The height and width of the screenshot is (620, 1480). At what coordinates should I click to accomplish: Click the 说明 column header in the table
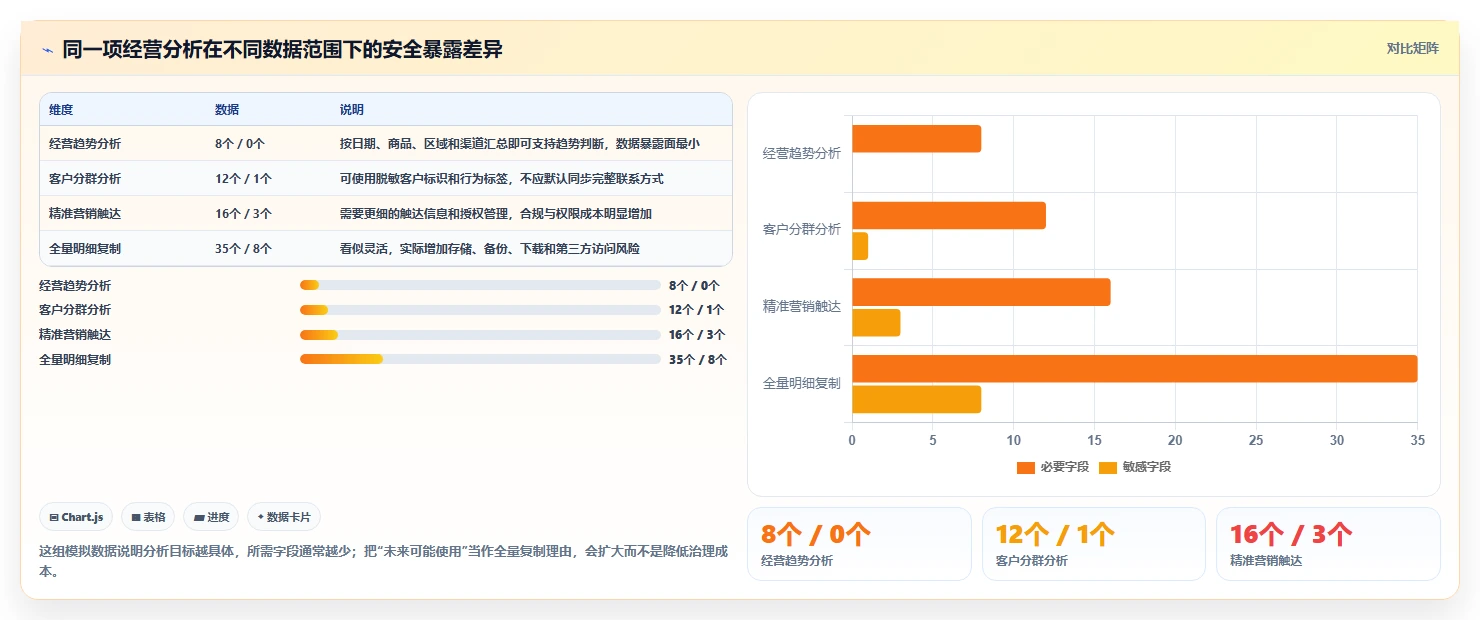pyautogui.click(x=352, y=110)
